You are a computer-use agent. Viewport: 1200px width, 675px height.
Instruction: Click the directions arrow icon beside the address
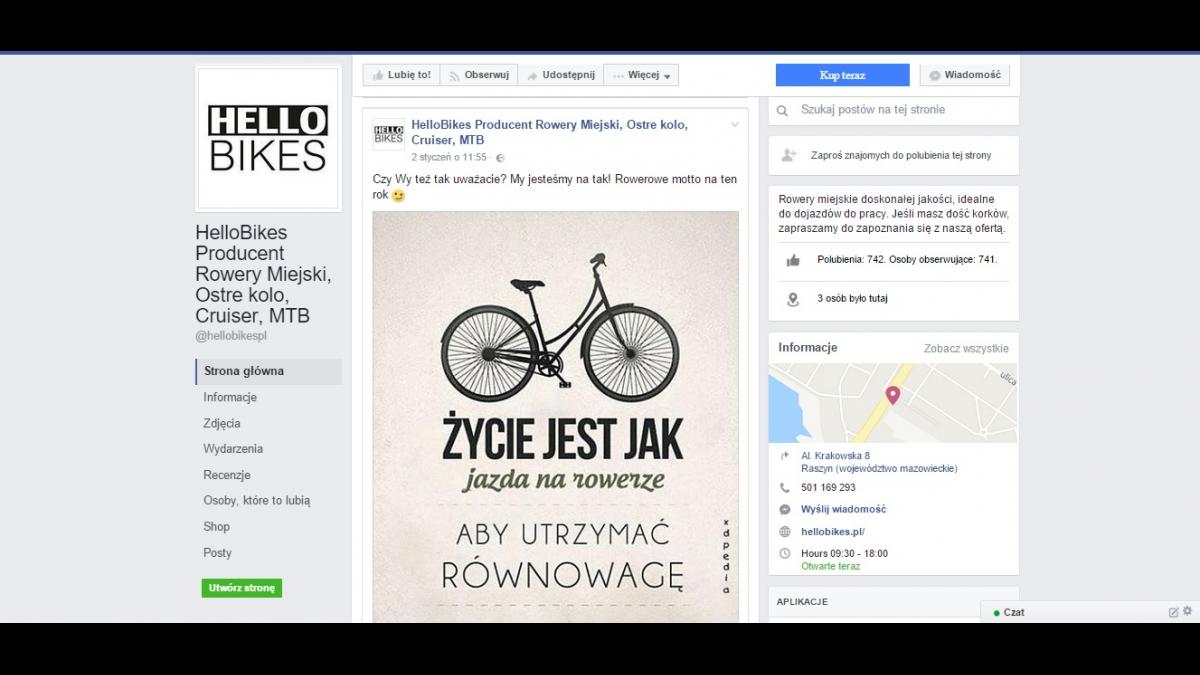(785, 456)
